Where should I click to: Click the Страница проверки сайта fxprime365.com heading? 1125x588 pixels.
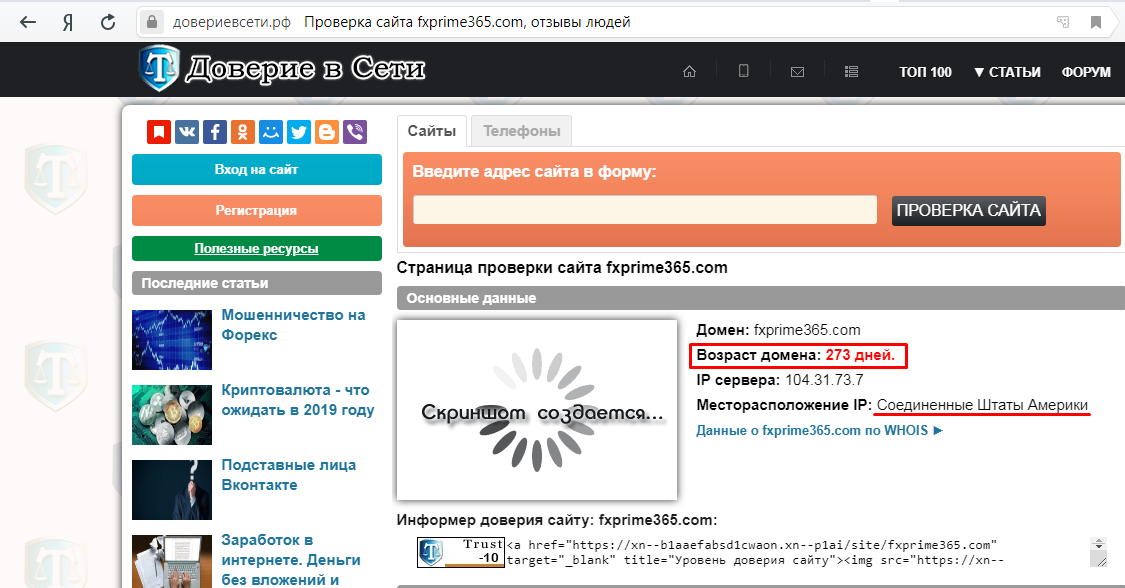click(x=562, y=267)
